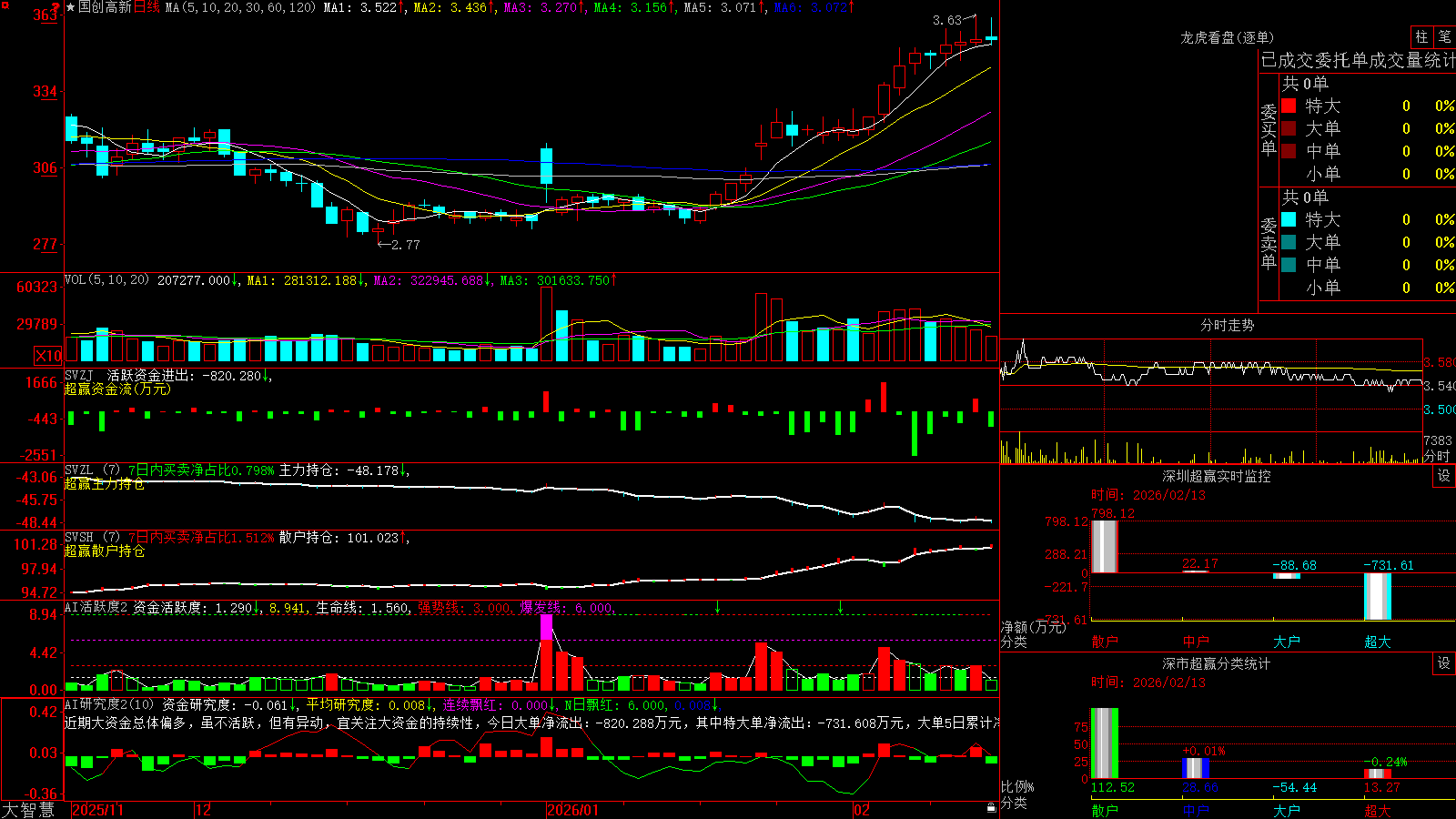Select the AI研究度2(10) indicator label
This screenshot has width=1456, height=819.
[x=110, y=704]
